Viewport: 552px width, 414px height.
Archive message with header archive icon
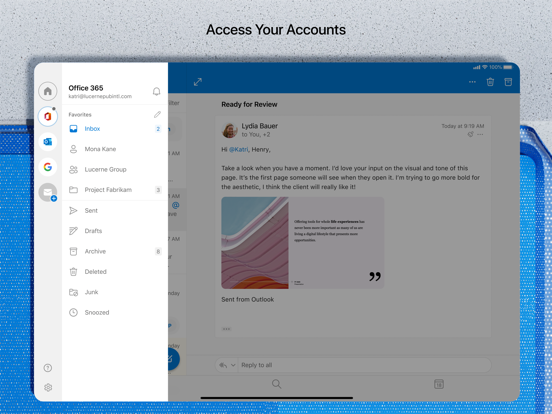[508, 82]
